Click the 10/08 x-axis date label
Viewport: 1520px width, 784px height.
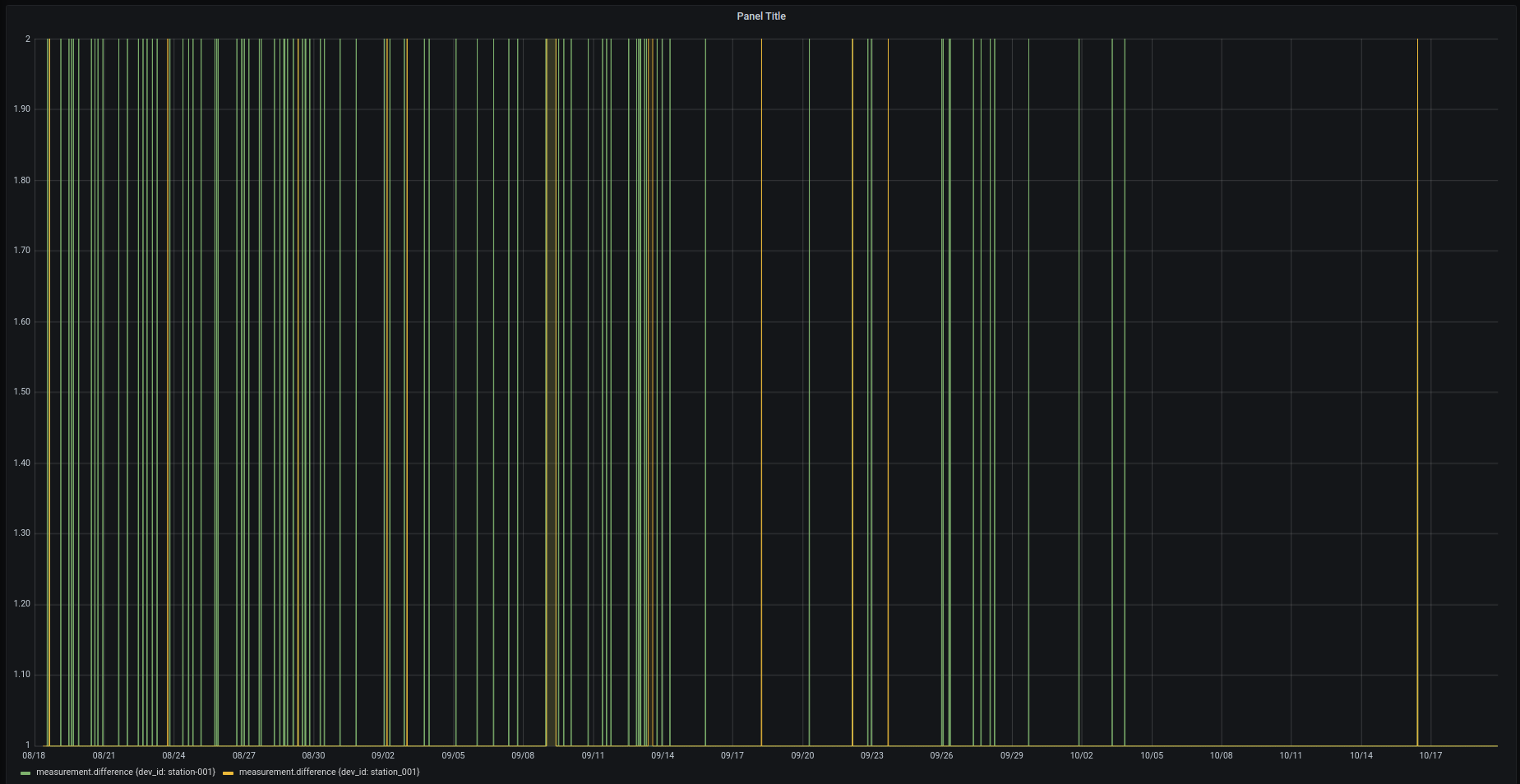click(1221, 755)
